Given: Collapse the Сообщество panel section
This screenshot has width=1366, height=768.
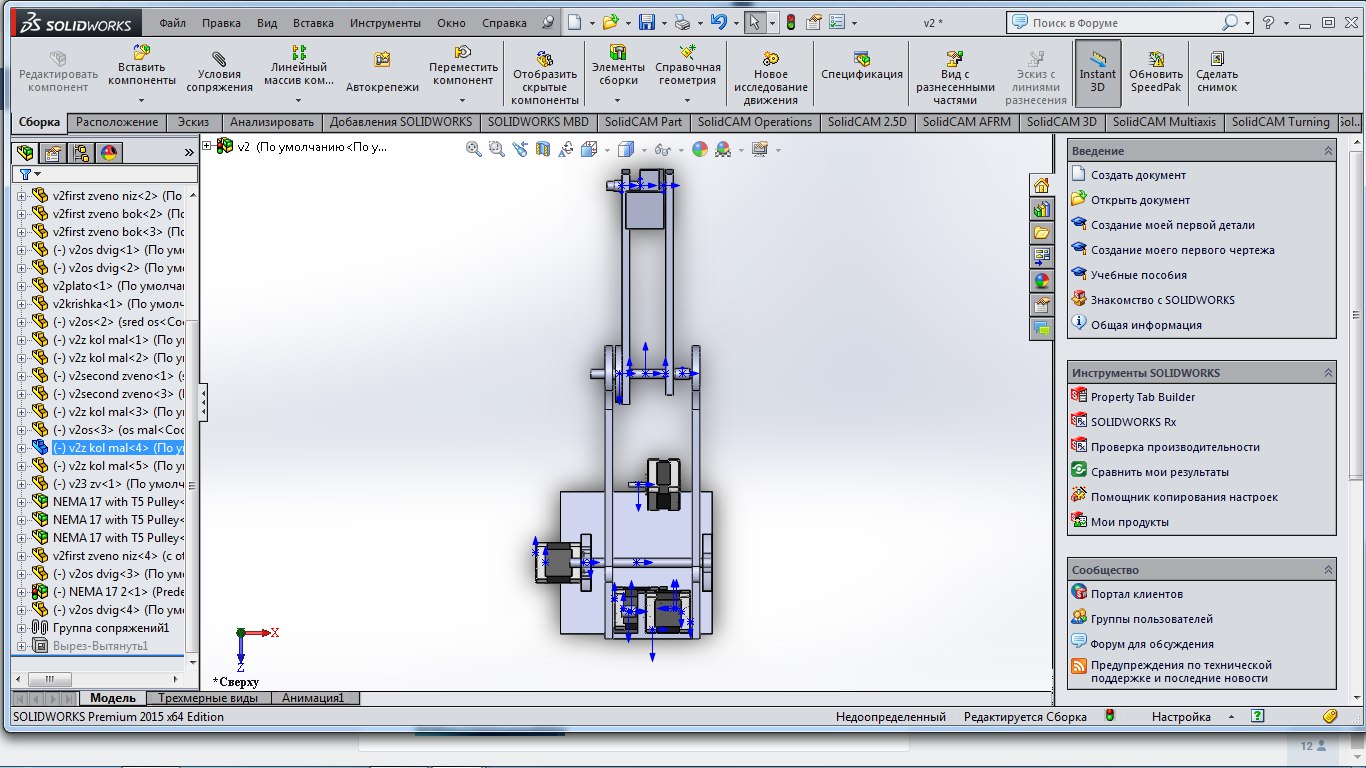Looking at the screenshot, I should tap(1328, 569).
